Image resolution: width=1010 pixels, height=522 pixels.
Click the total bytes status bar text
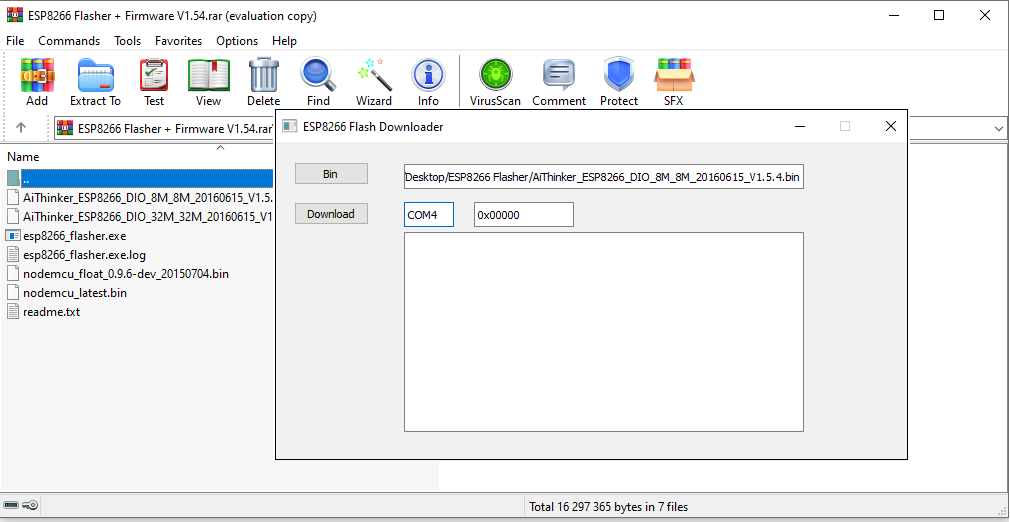pos(609,507)
